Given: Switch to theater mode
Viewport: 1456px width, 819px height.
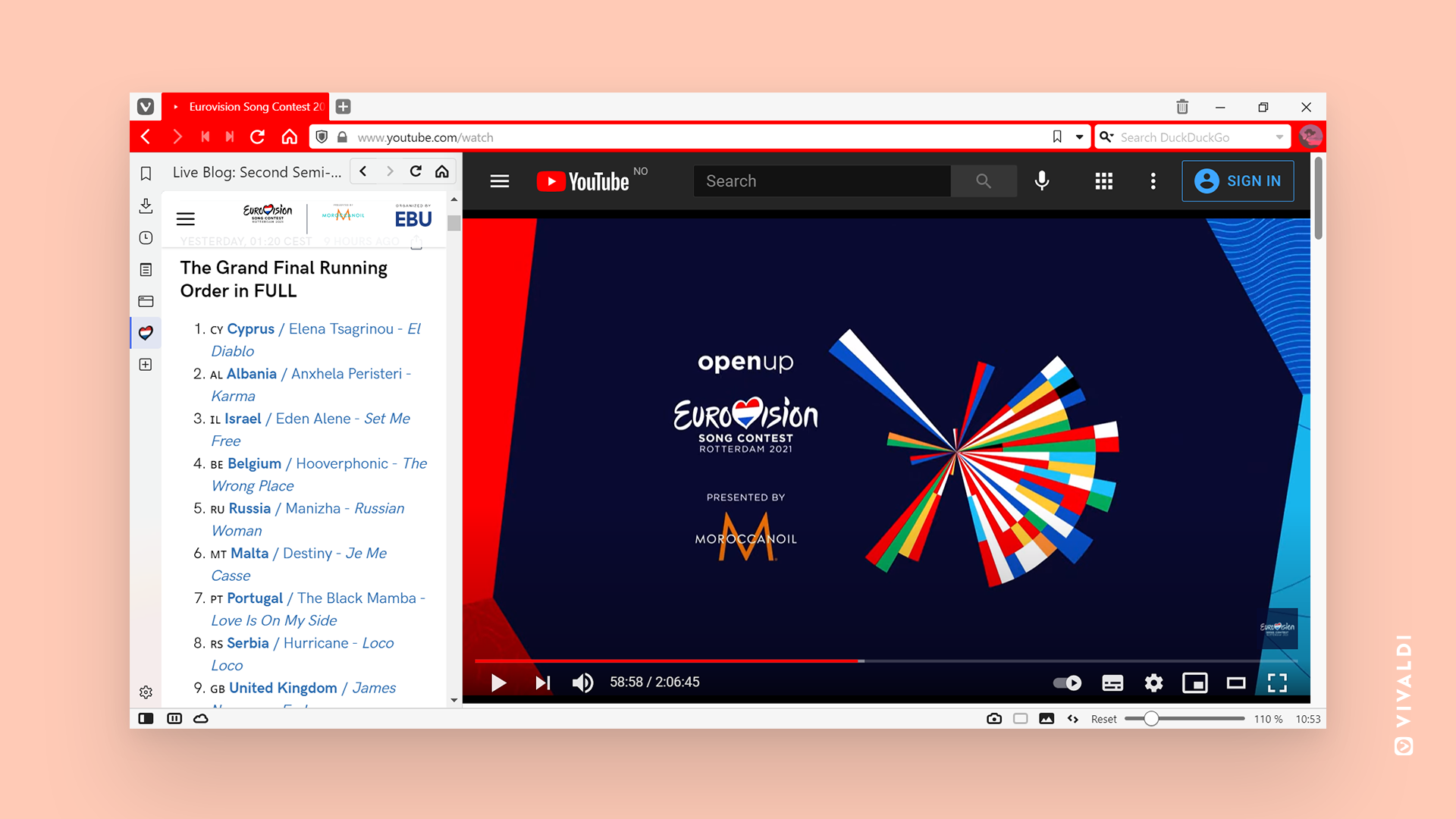Looking at the screenshot, I should 1236,682.
